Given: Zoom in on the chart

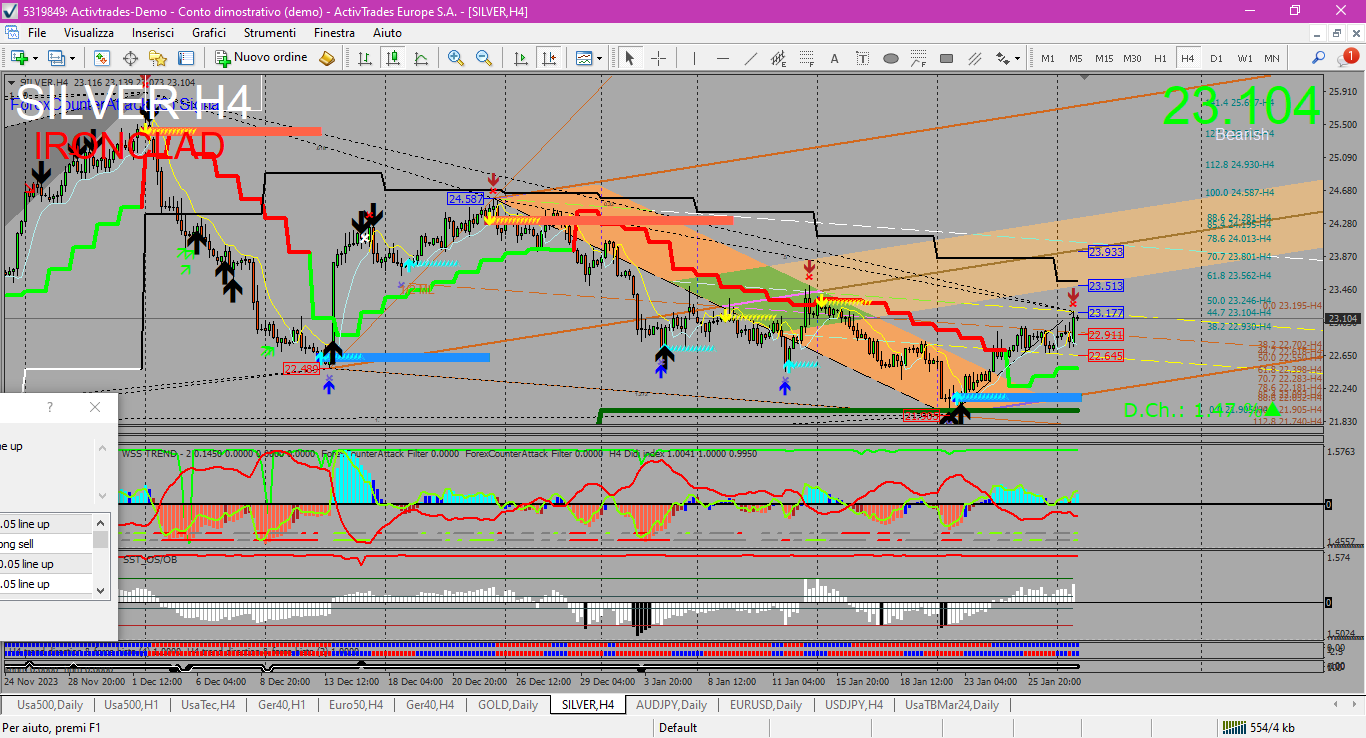Looking at the screenshot, I should coord(456,58).
